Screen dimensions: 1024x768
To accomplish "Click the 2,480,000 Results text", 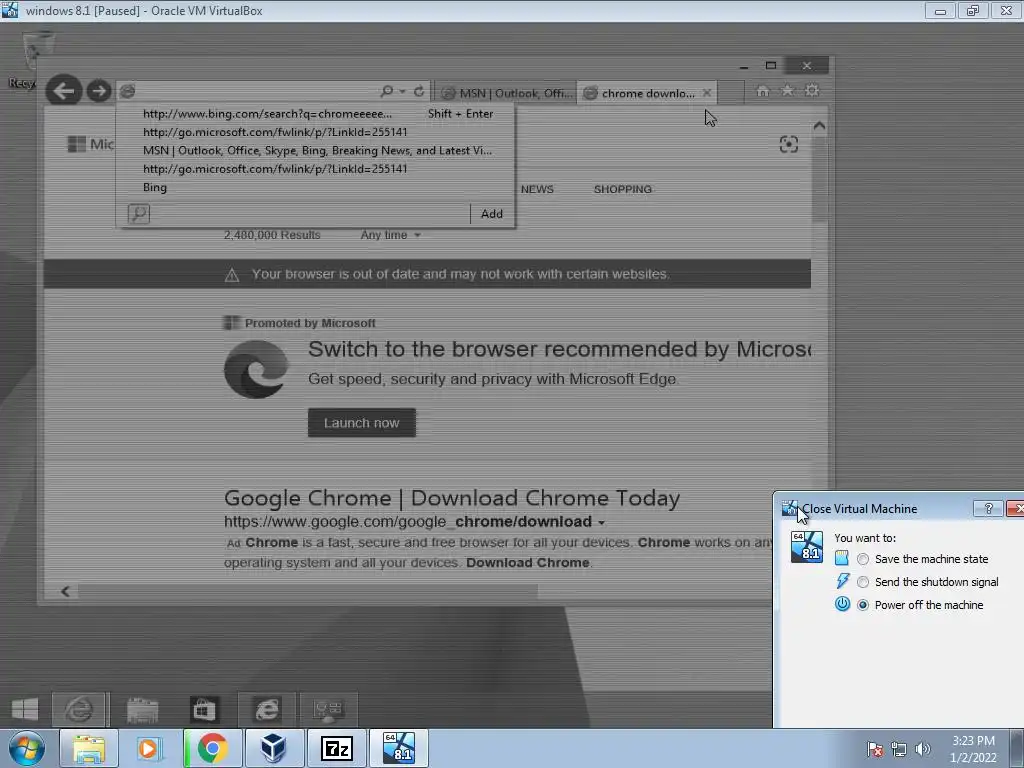I will point(272,235).
